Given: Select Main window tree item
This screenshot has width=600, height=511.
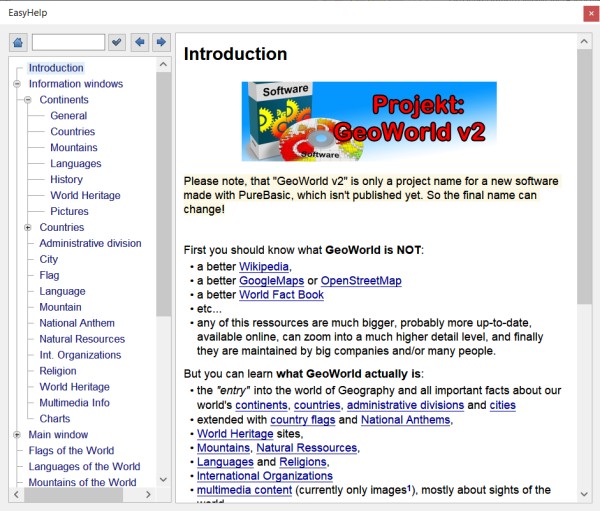Looking at the screenshot, I should coord(58,435).
